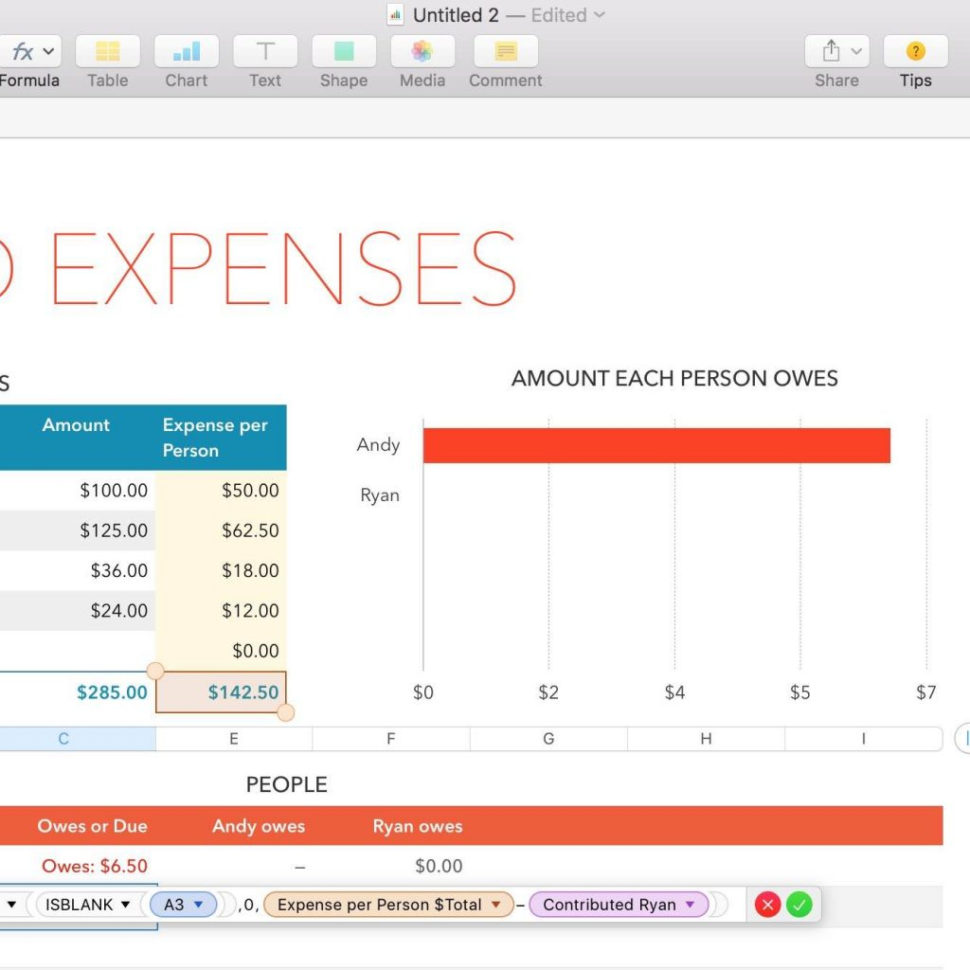This screenshot has height=970, width=970.
Task: Add a Comment
Action: [x=505, y=51]
